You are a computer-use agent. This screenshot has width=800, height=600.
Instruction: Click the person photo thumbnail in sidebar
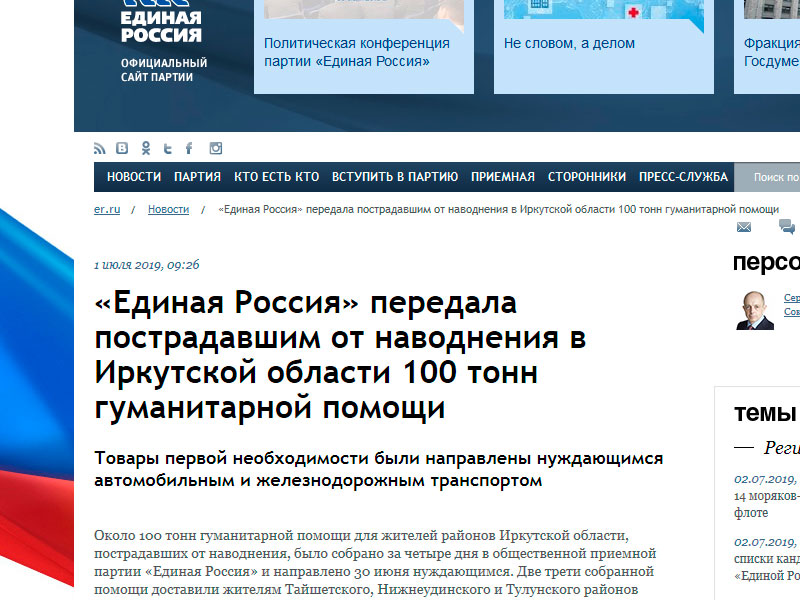(755, 310)
